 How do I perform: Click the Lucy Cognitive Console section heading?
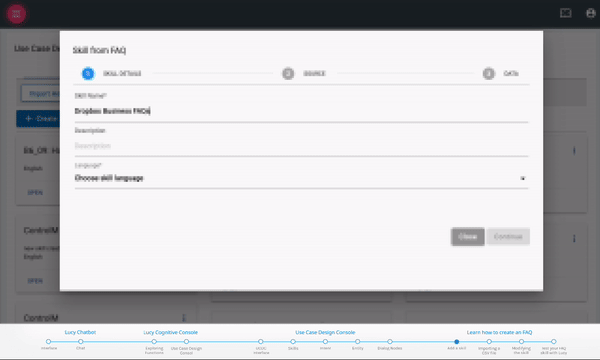[x=170, y=332]
